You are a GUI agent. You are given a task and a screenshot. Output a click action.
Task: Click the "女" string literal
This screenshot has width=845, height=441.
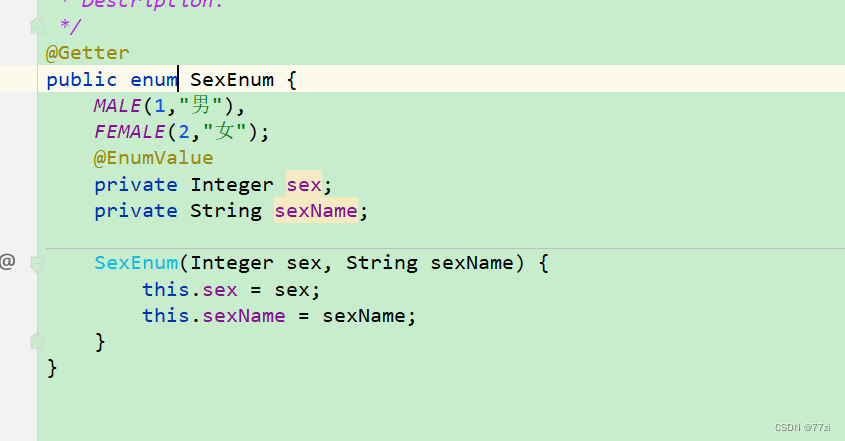224,132
